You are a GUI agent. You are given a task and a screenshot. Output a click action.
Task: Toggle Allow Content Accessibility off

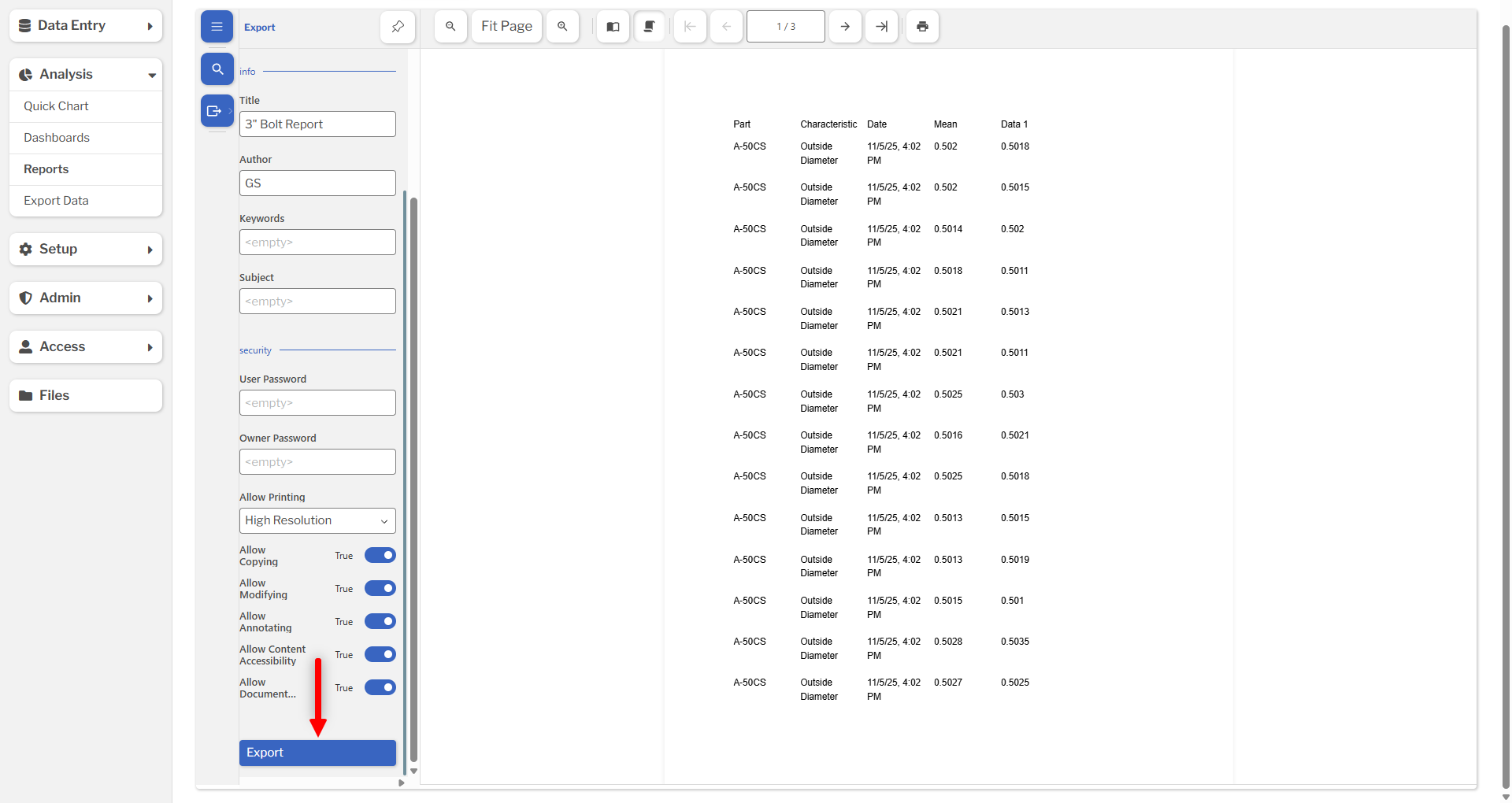(380, 654)
